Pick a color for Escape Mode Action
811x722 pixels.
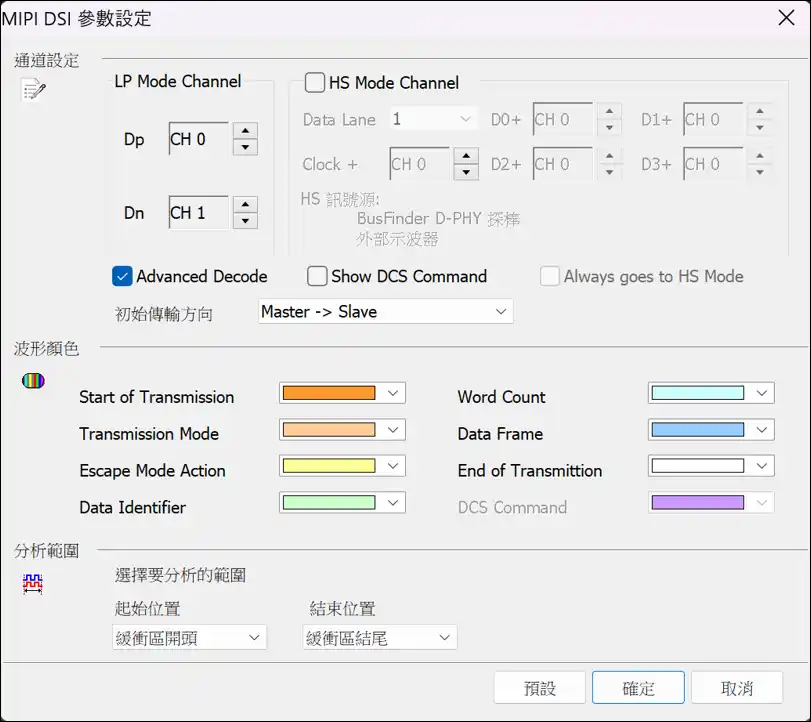coord(341,466)
